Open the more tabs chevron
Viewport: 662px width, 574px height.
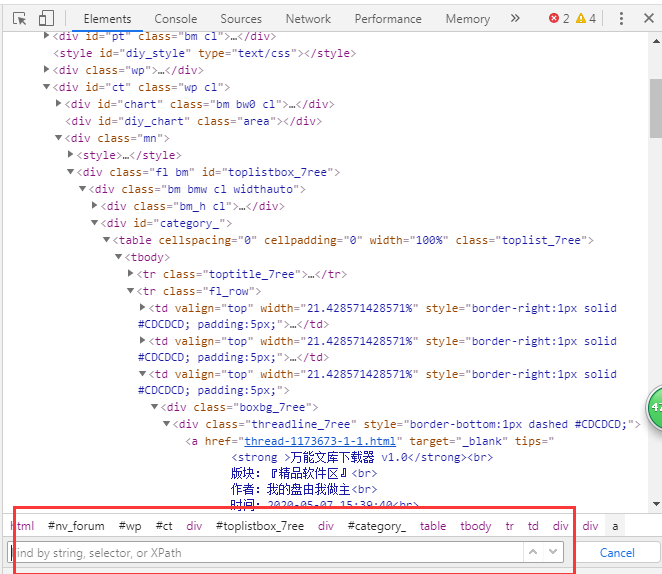coord(515,18)
